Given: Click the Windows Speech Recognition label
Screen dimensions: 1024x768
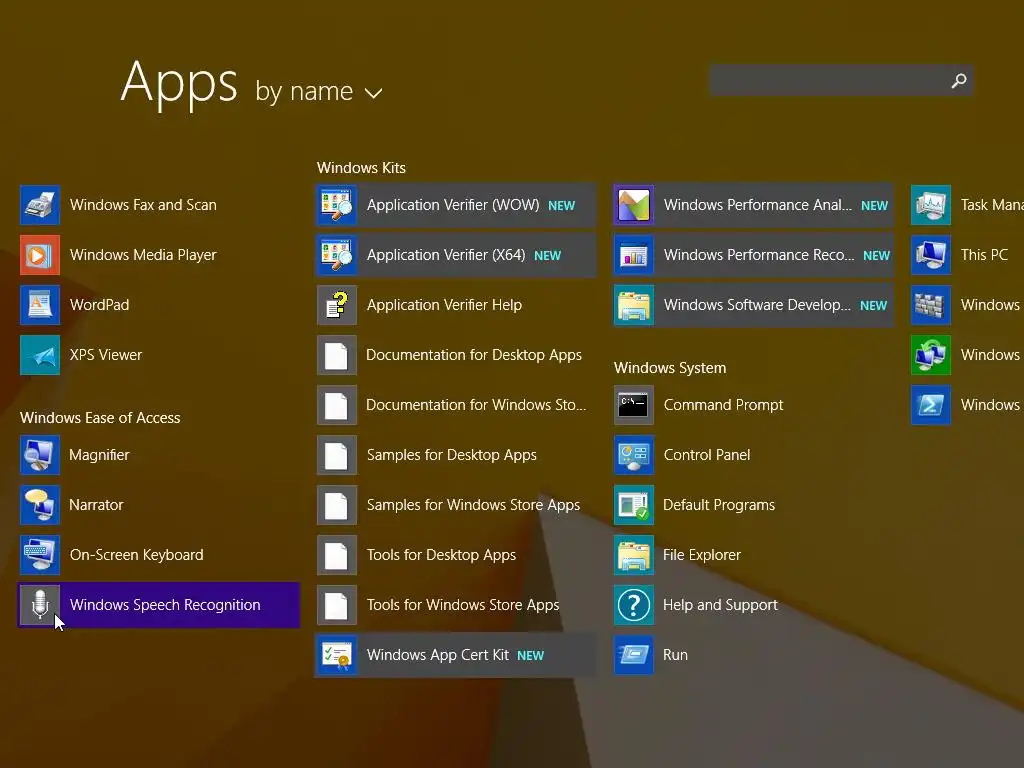Looking at the screenshot, I should 165,605.
